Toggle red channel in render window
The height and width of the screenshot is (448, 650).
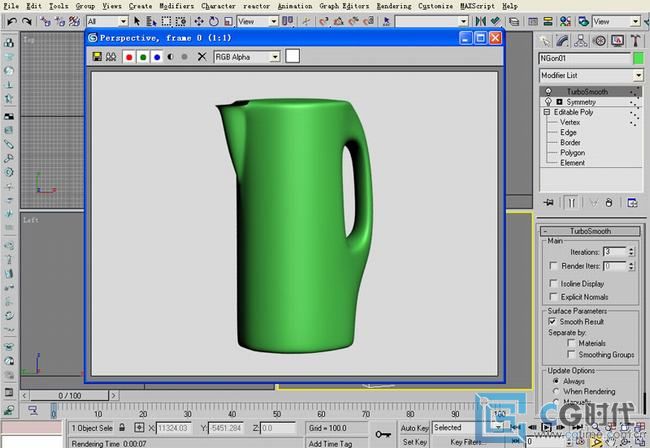(129, 57)
